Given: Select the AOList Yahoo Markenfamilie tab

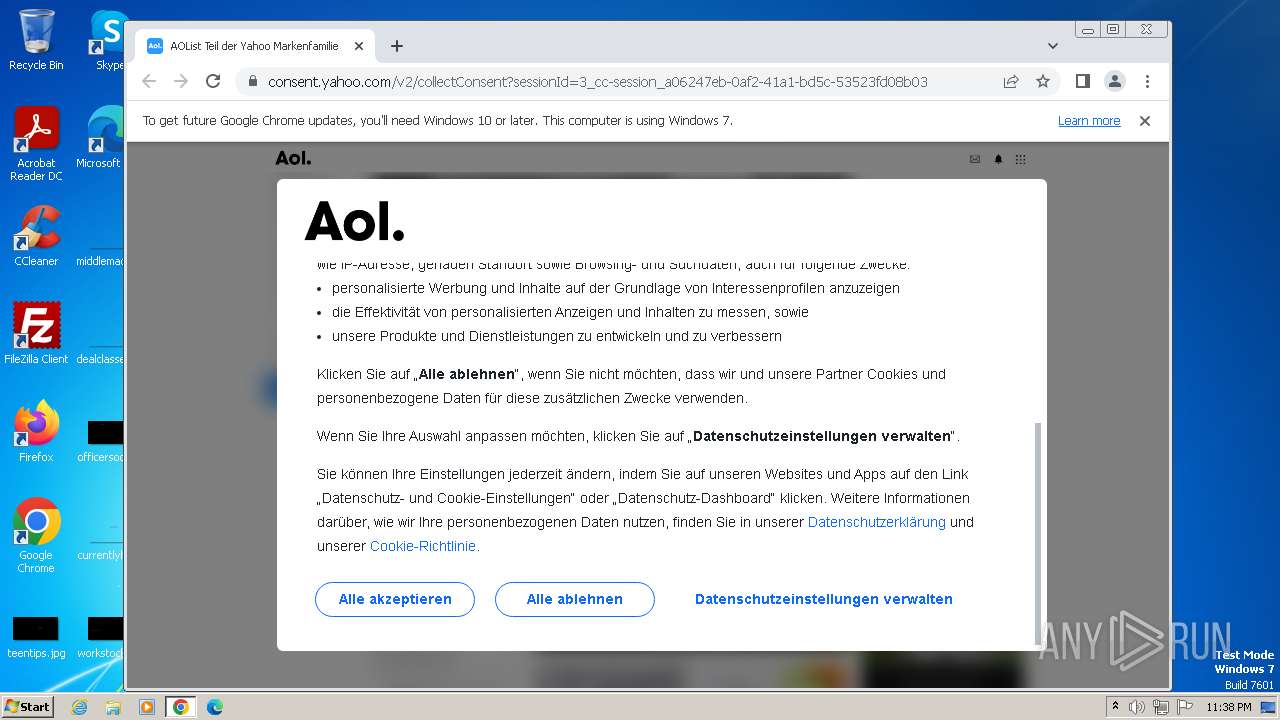Looking at the screenshot, I should point(255,46).
